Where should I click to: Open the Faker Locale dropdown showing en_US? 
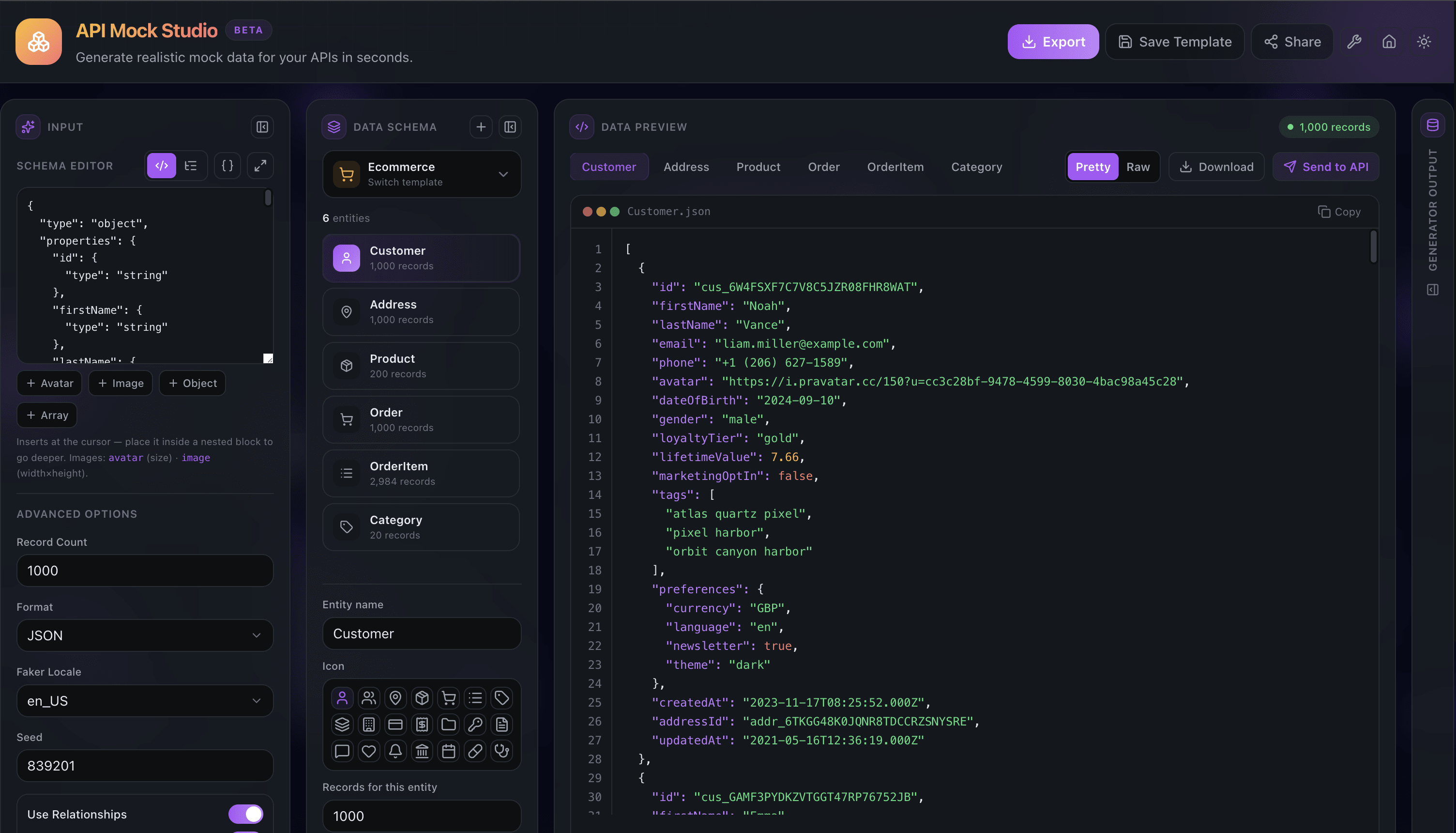tap(145, 701)
